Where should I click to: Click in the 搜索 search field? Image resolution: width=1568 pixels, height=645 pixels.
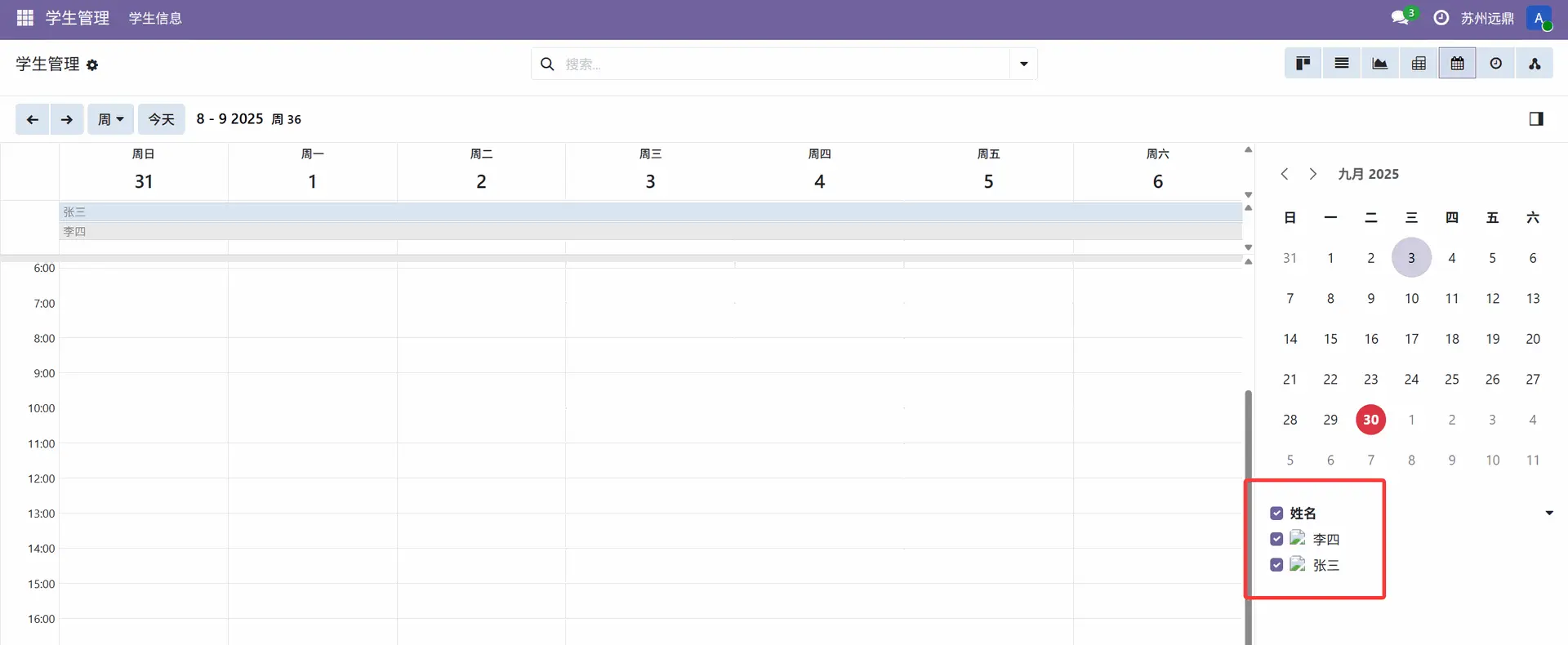(x=784, y=64)
